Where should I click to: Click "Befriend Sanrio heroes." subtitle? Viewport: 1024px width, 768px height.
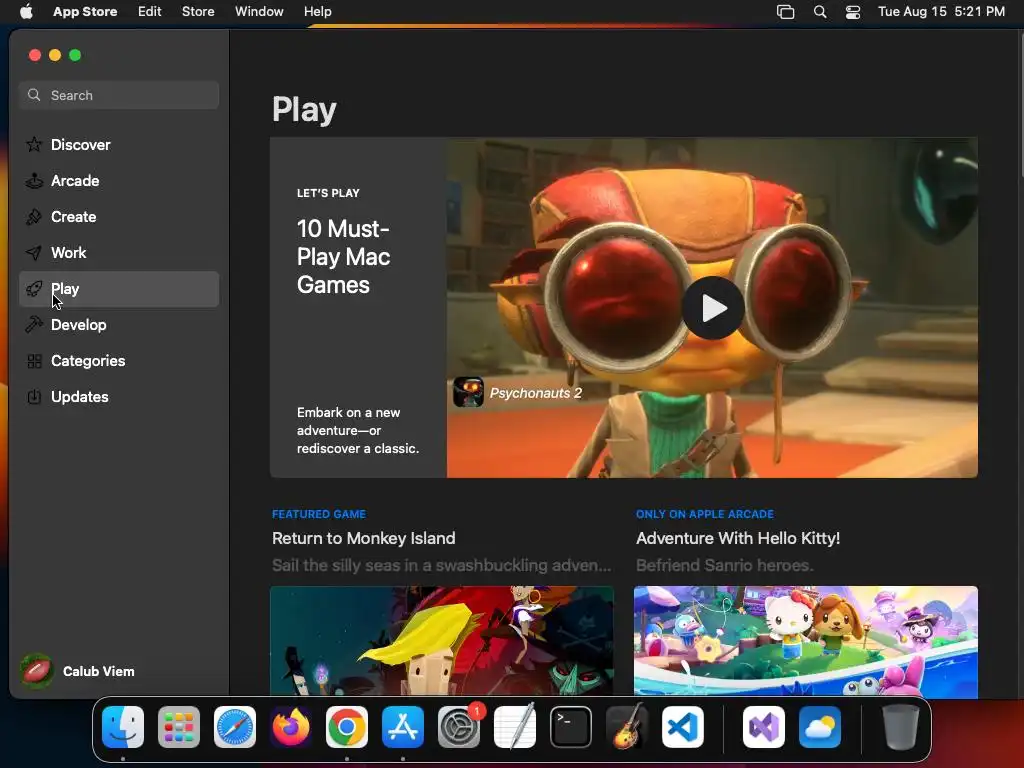click(725, 565)
